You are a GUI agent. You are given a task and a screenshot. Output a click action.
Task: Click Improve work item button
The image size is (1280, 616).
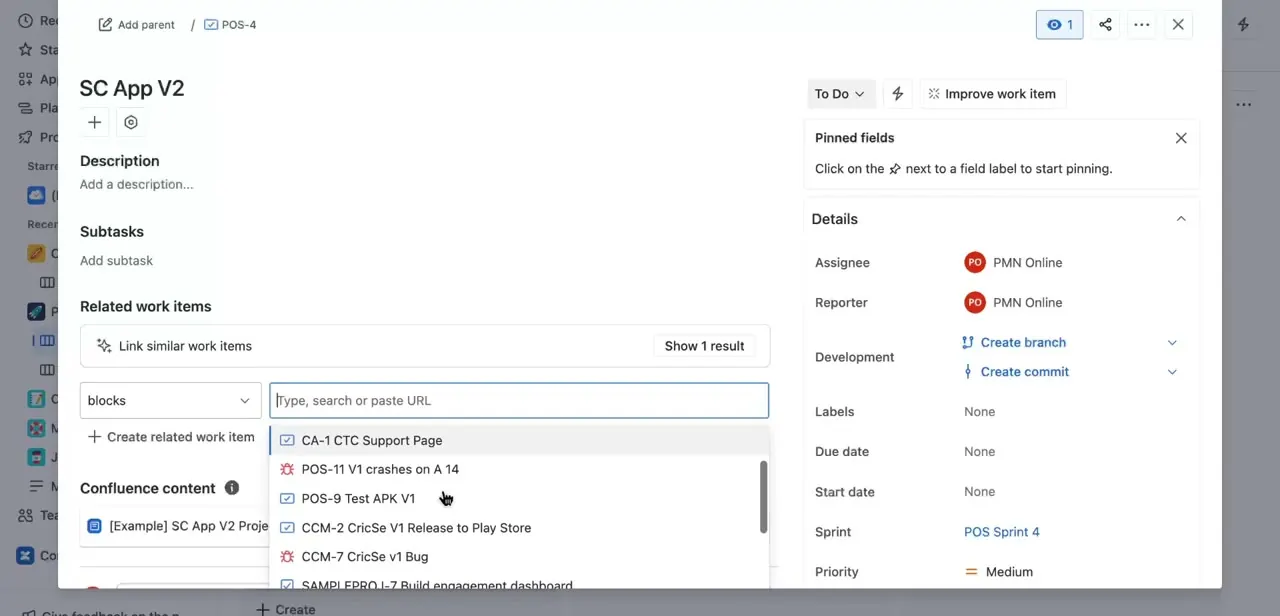point(992,94)
